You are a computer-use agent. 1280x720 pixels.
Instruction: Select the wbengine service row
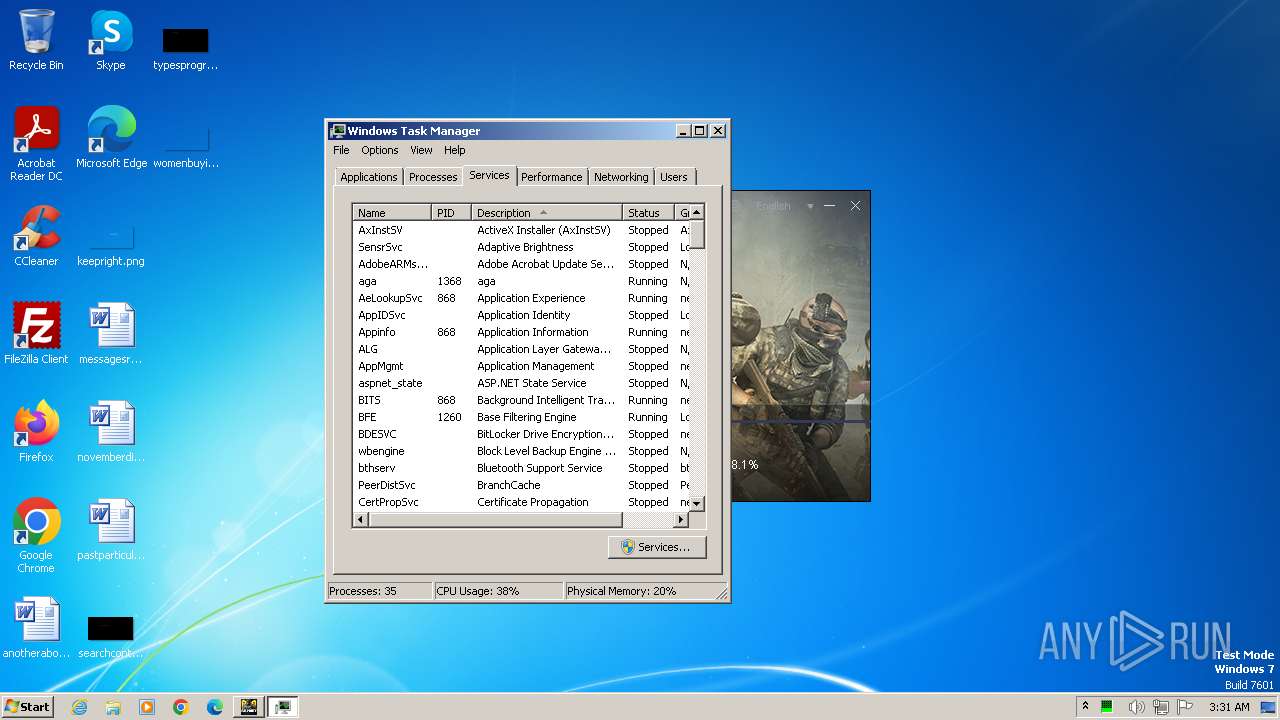(x=521, y=451)
